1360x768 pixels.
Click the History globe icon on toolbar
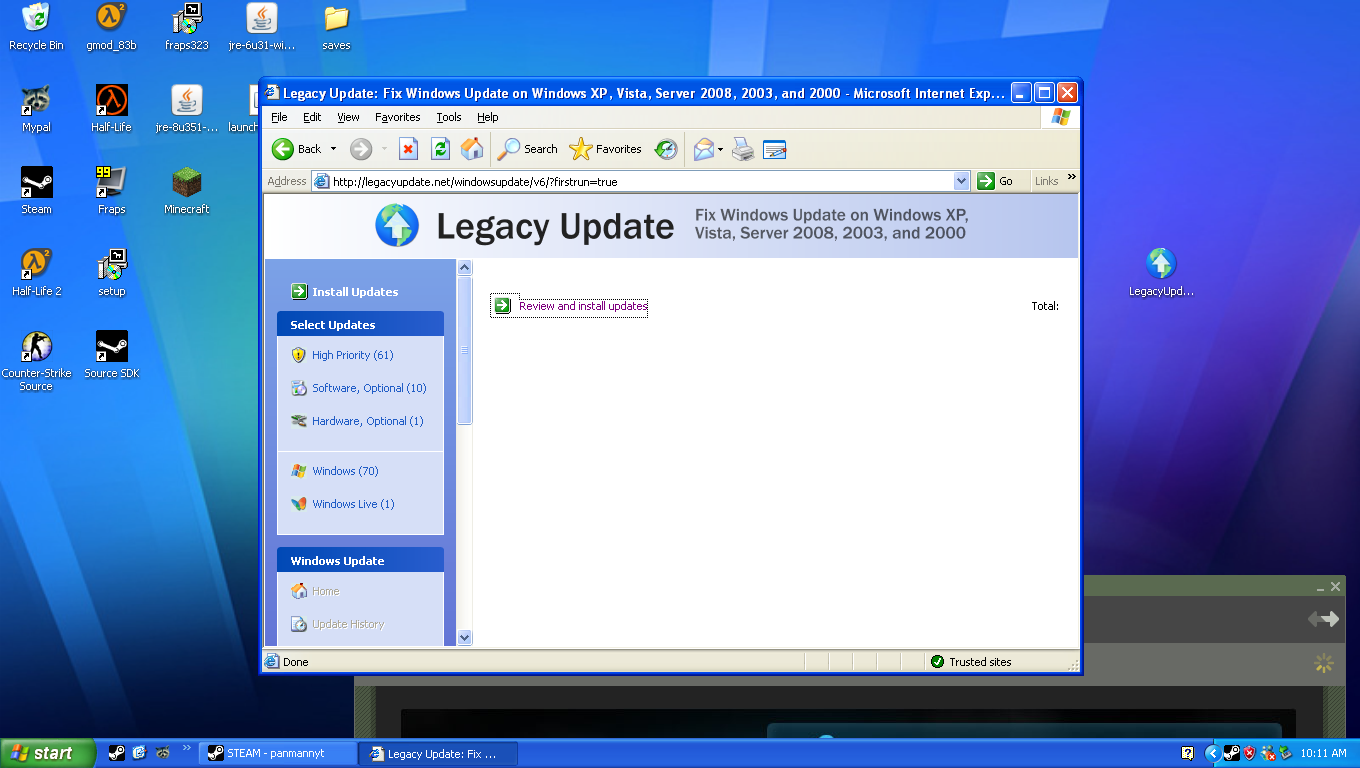665,148
